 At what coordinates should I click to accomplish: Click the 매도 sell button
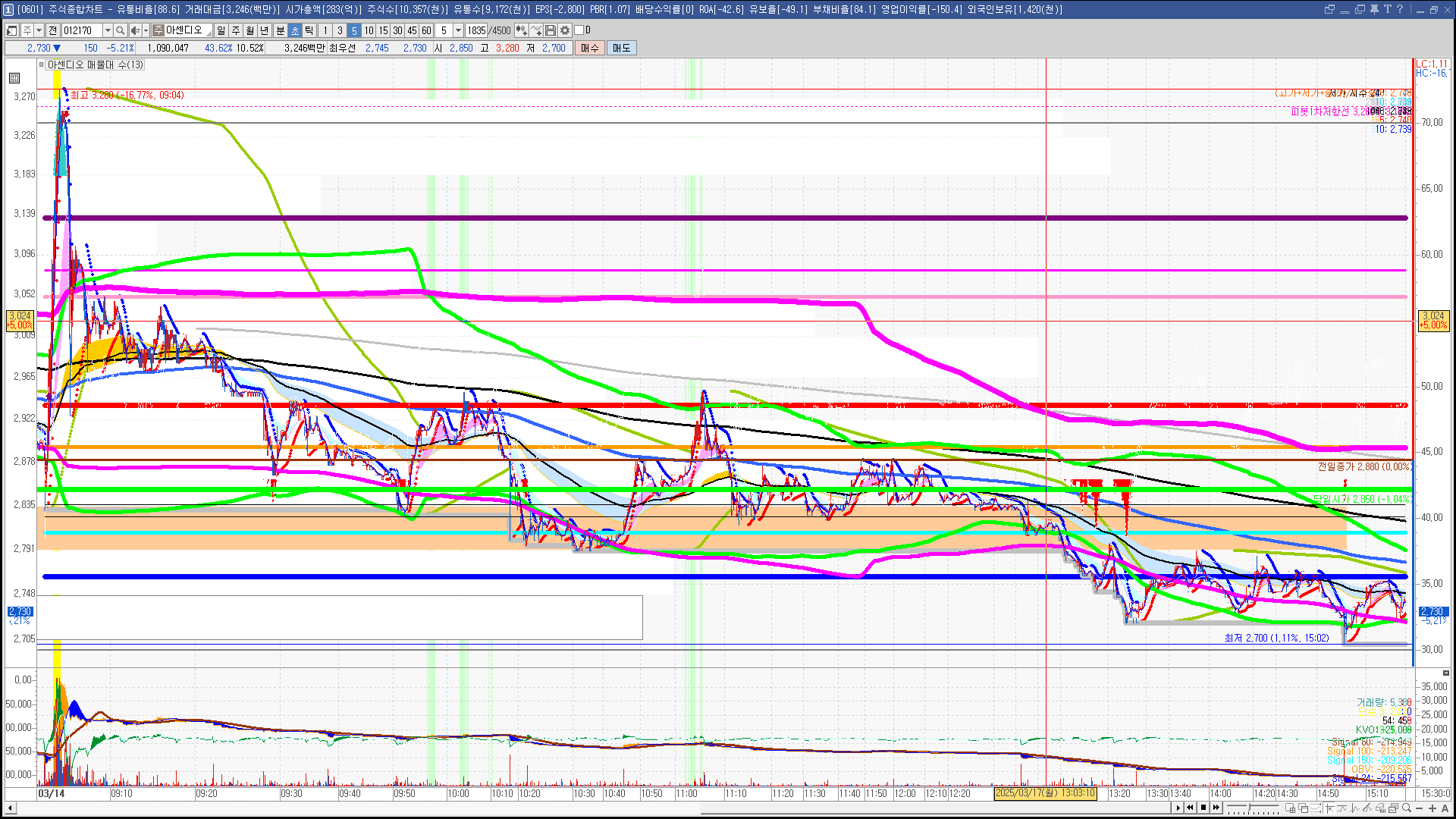pos(621,48)
